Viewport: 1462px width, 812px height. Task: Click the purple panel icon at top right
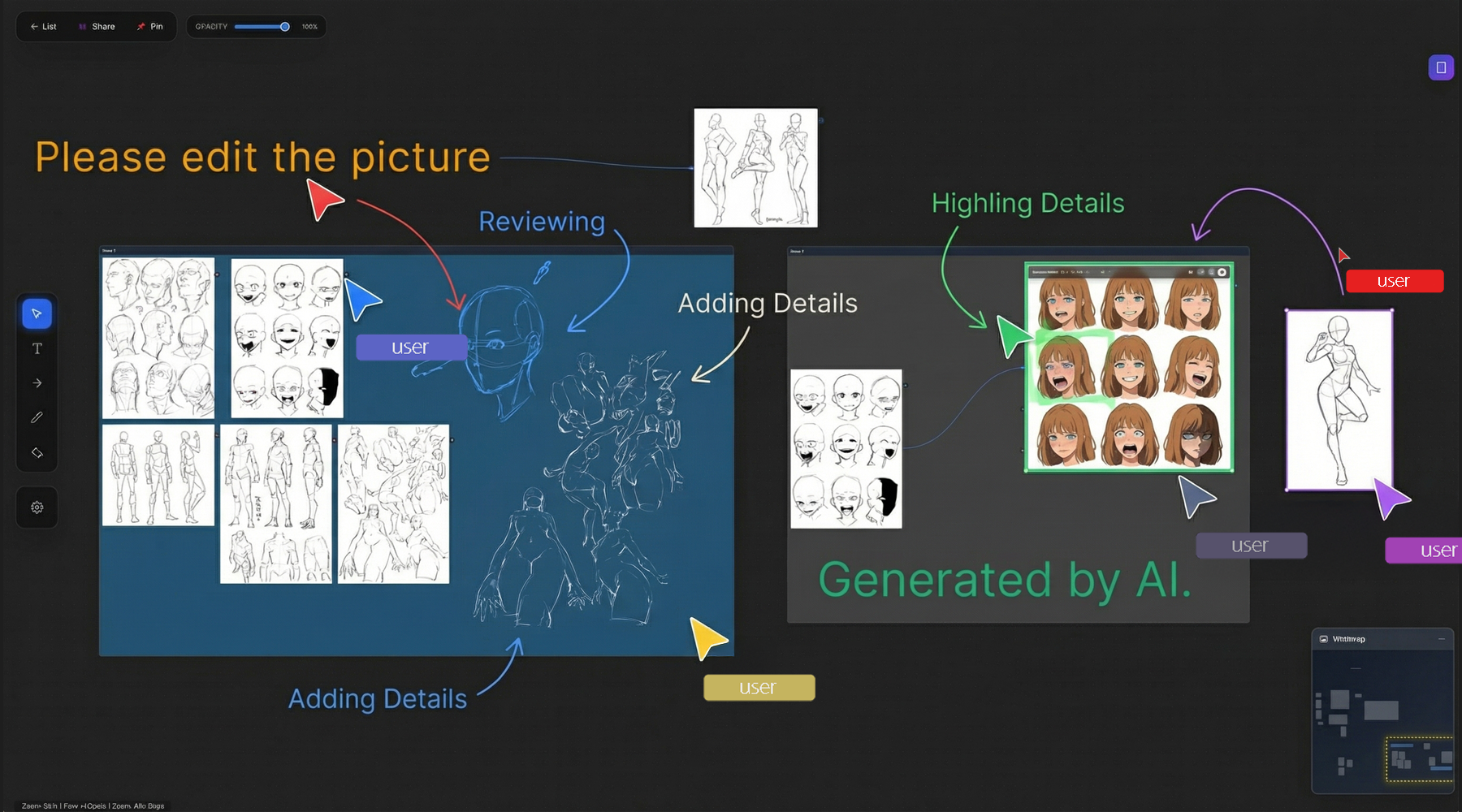coord(1441,67)
